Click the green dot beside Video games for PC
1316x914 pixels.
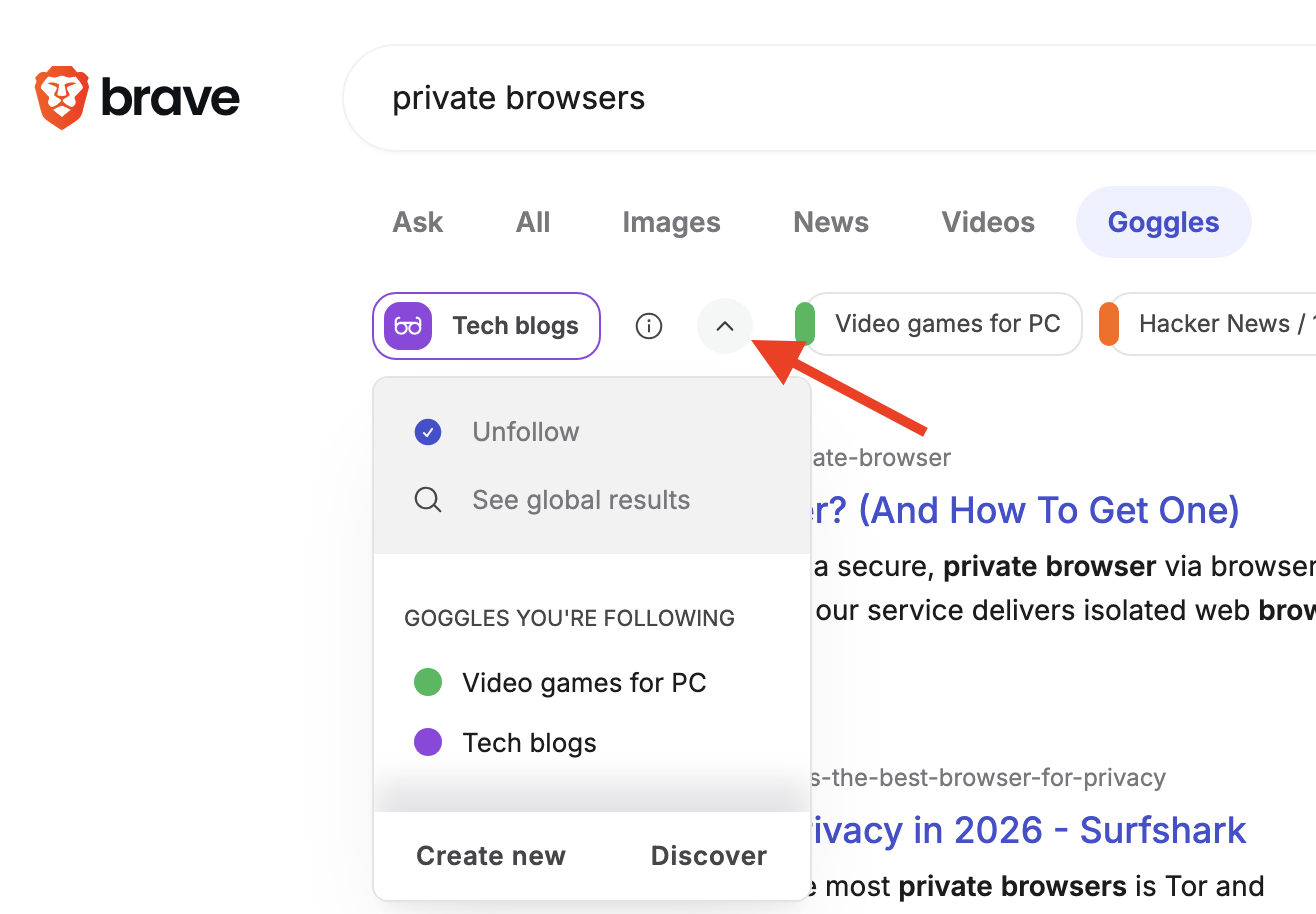[x=428, y=683]
